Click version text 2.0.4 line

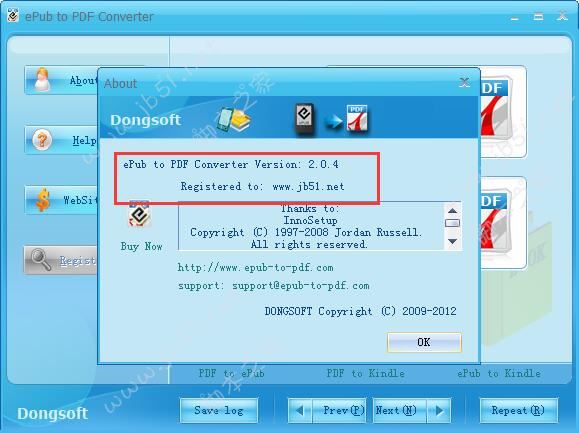click(x=231, y=164)
